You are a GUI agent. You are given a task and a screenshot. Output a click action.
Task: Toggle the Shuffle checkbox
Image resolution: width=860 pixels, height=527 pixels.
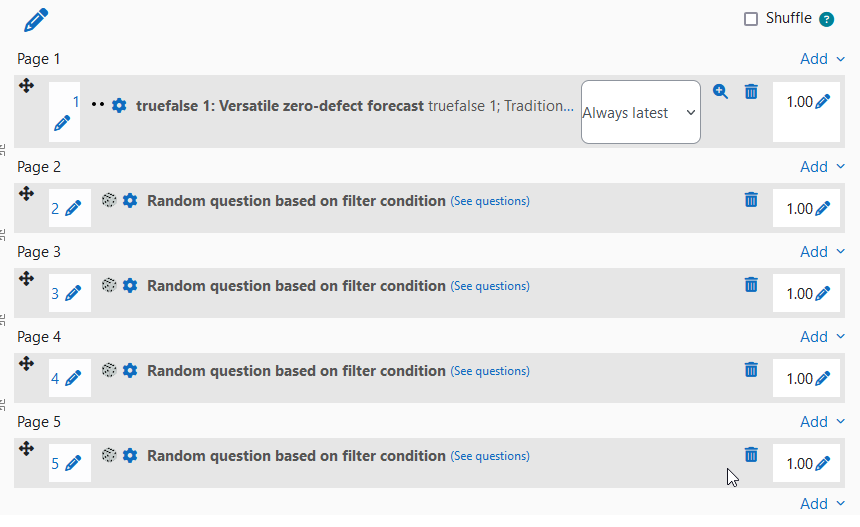tap(751, 19)
